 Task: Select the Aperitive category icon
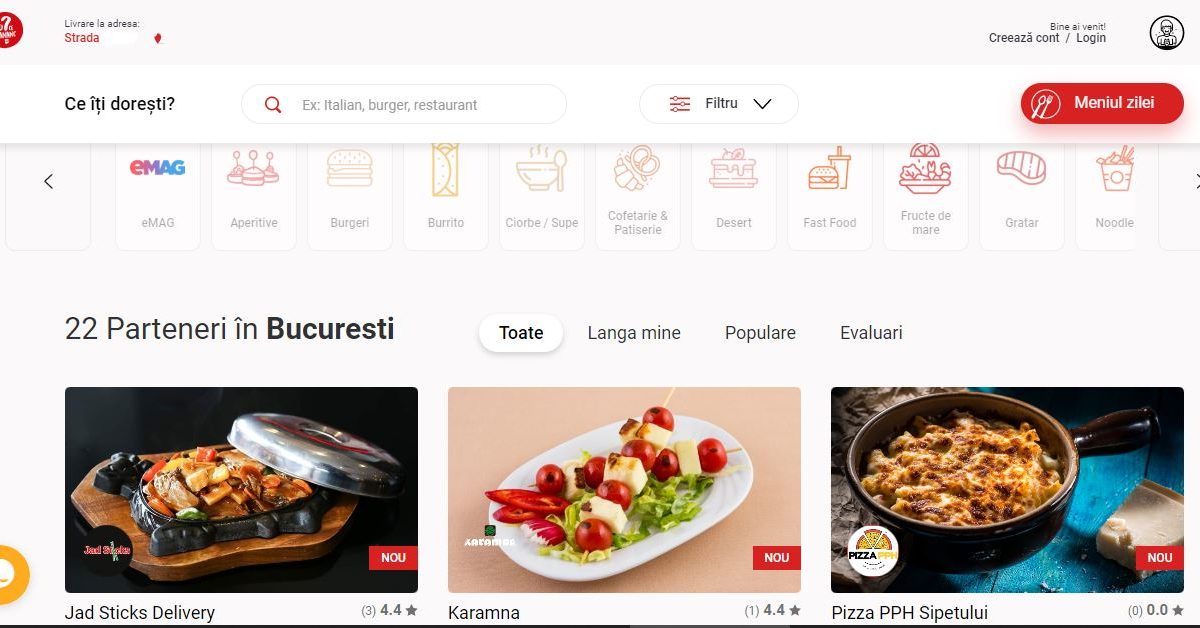click(253, 168)
